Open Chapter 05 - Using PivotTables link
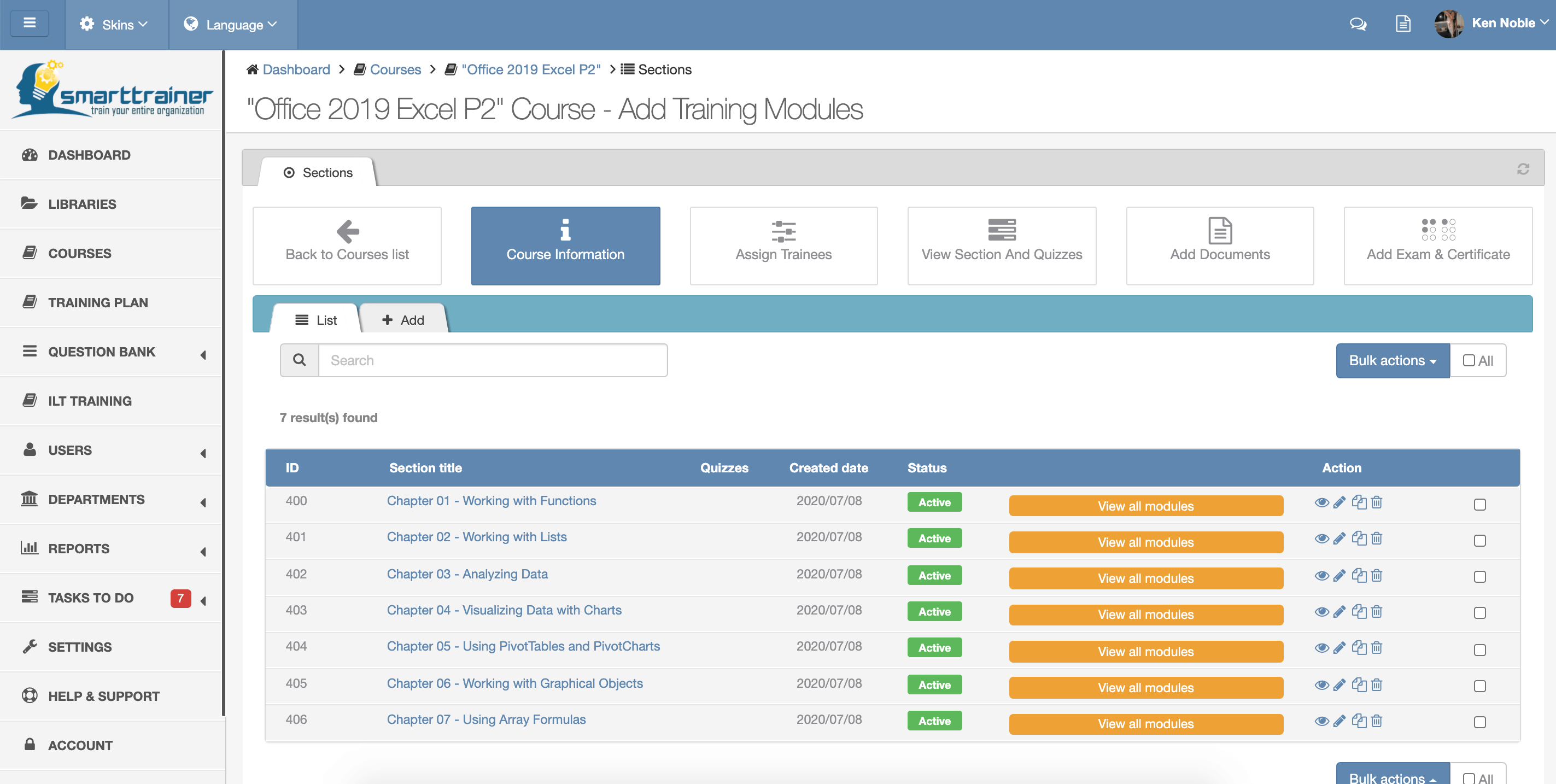 523,646
